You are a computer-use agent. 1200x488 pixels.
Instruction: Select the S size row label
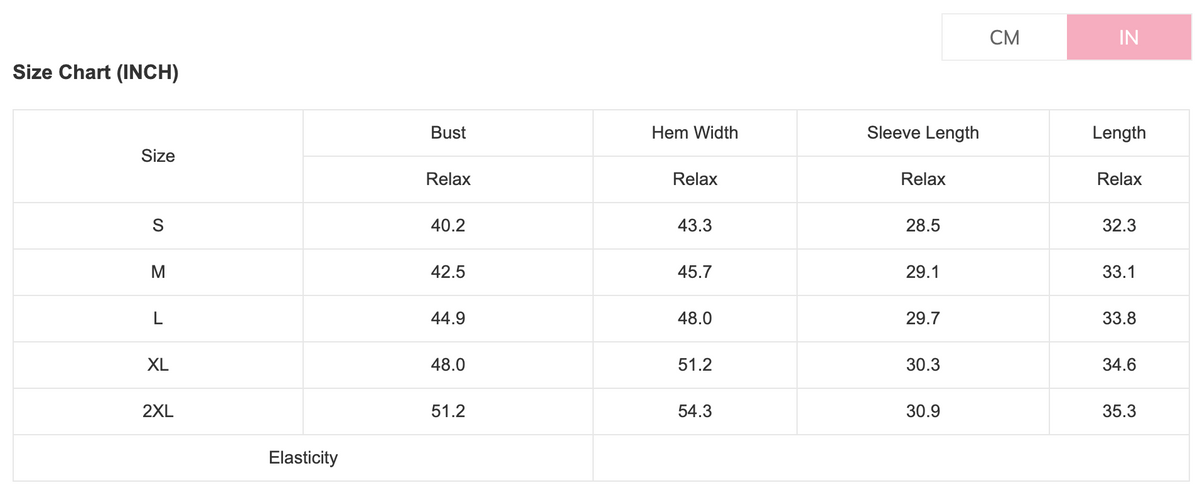pos(158,226)
